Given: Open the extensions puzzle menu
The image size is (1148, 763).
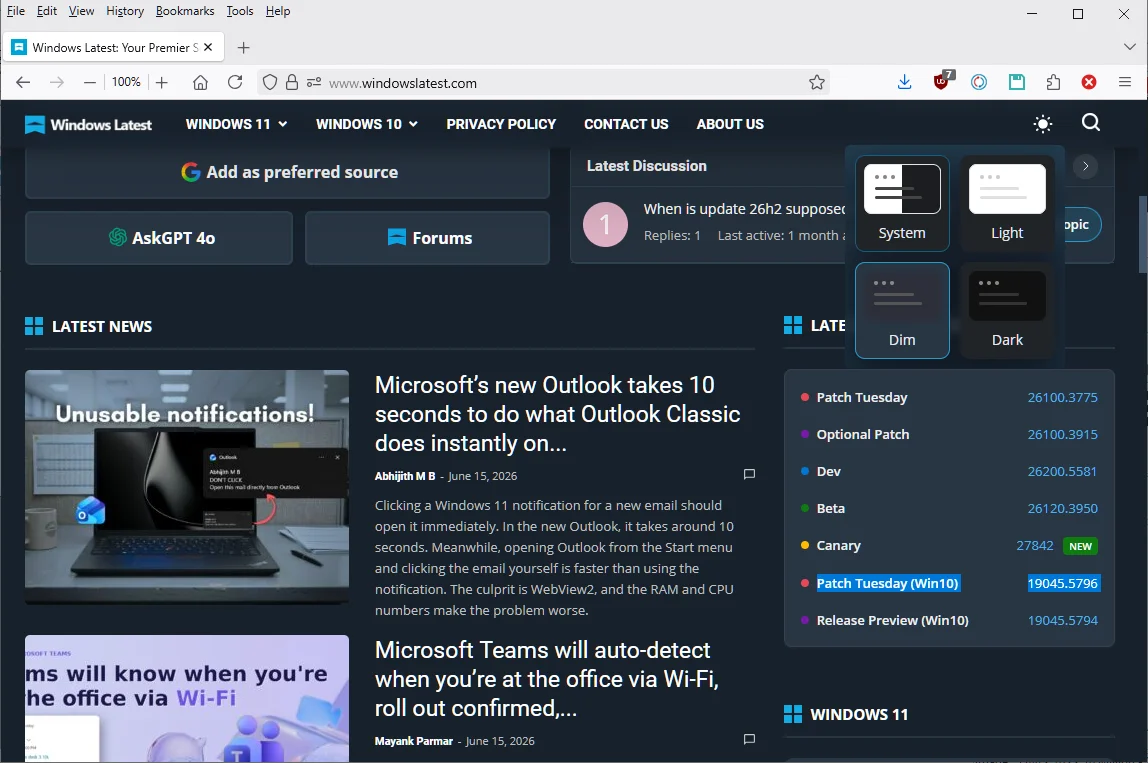Looking at the screenshot, I should [x=1053, y=82].
